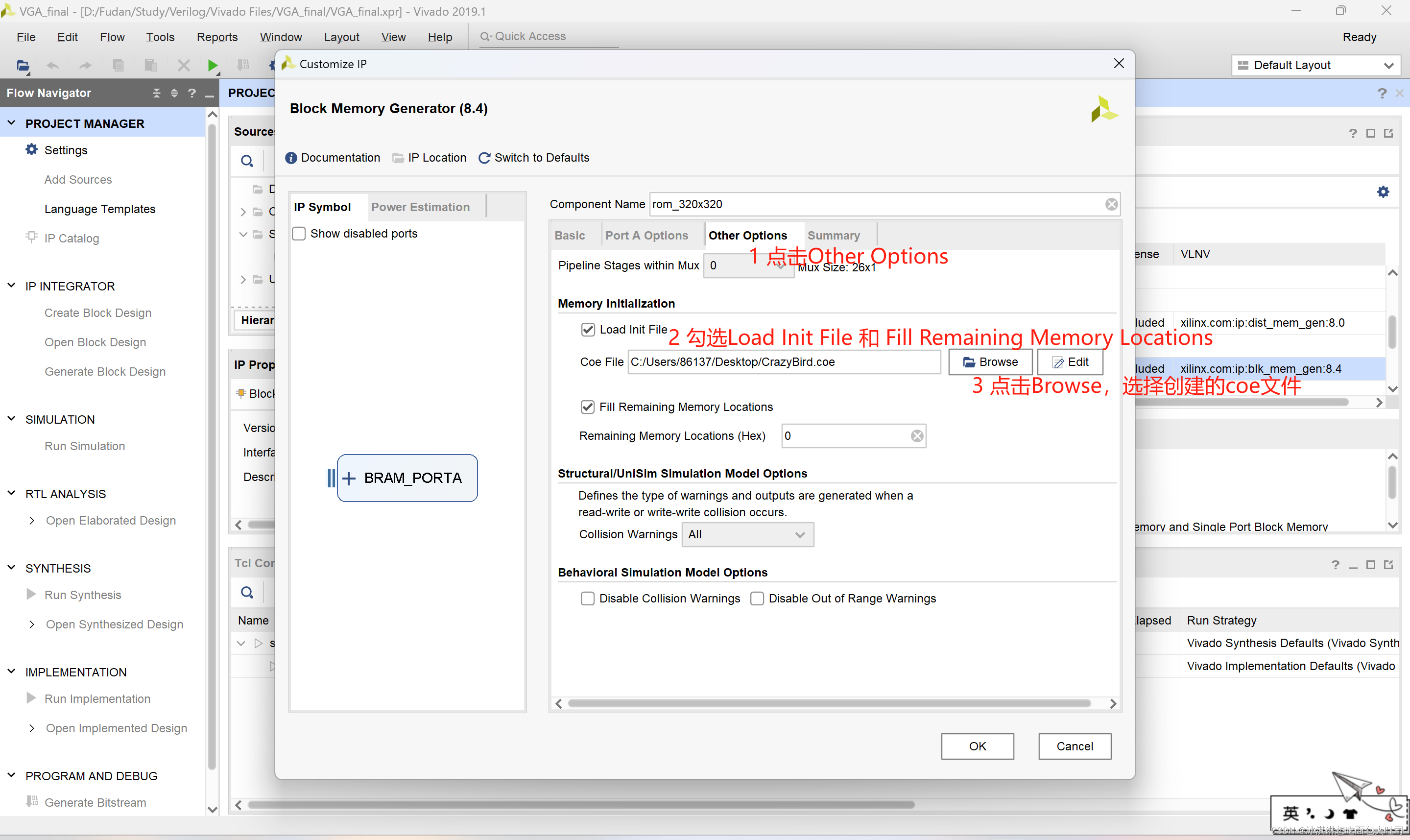
Task: Click Cancel in Customize IP dialog
Action: click(x=1075, y=746)
